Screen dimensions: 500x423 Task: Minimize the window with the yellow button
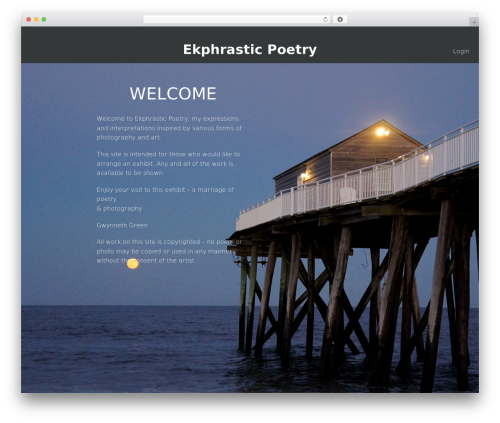36,19
